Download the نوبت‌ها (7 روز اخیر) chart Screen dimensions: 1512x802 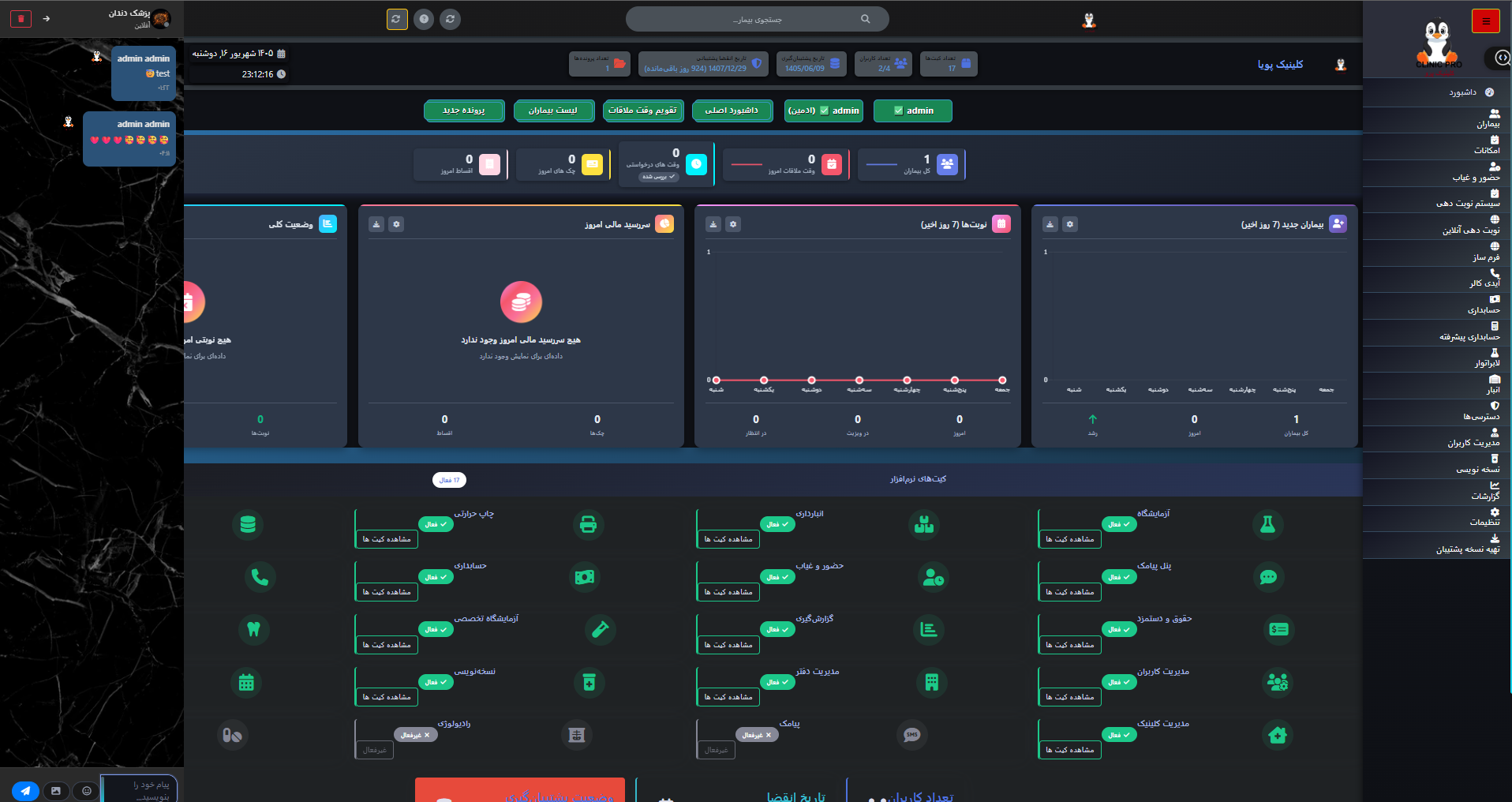pyautogui.click(x=713, y=224)
